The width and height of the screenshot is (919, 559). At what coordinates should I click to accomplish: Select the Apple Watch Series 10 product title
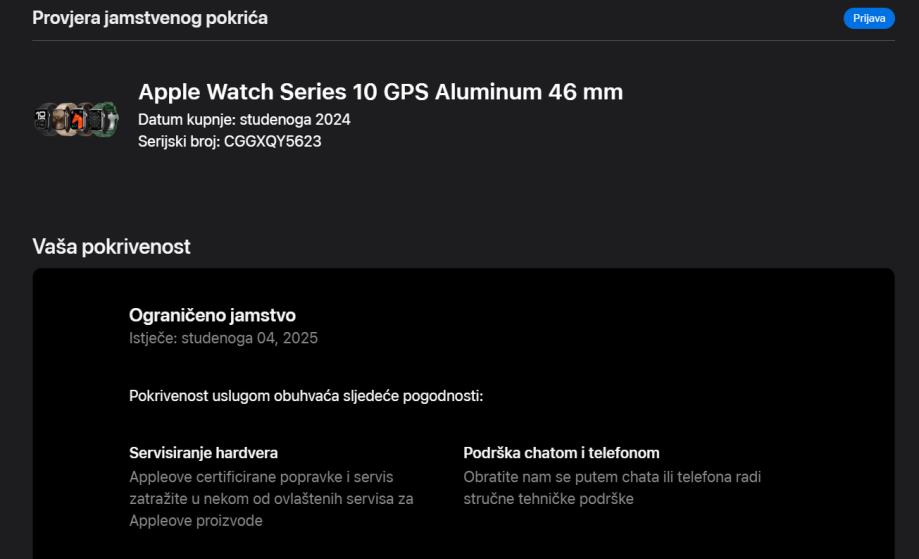[380, 92]
